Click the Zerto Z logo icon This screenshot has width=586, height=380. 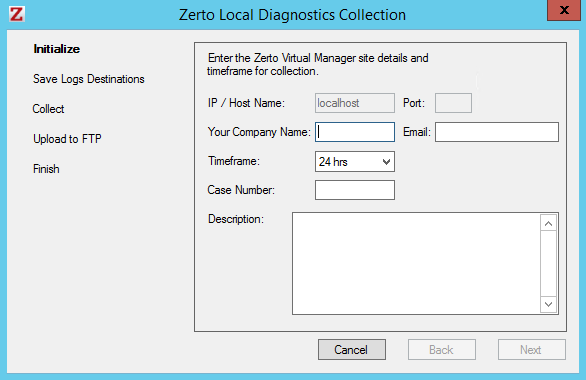(x=17, y=15)
